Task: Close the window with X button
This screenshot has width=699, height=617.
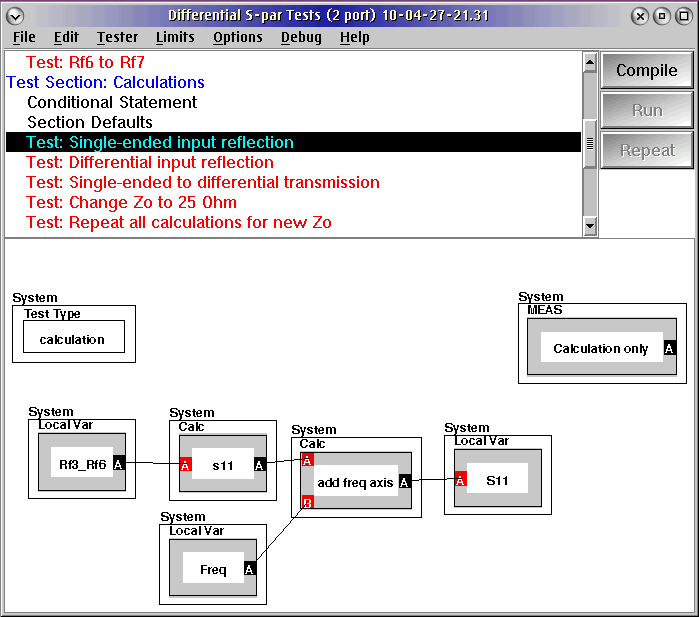Action: (x=640, y=16)
